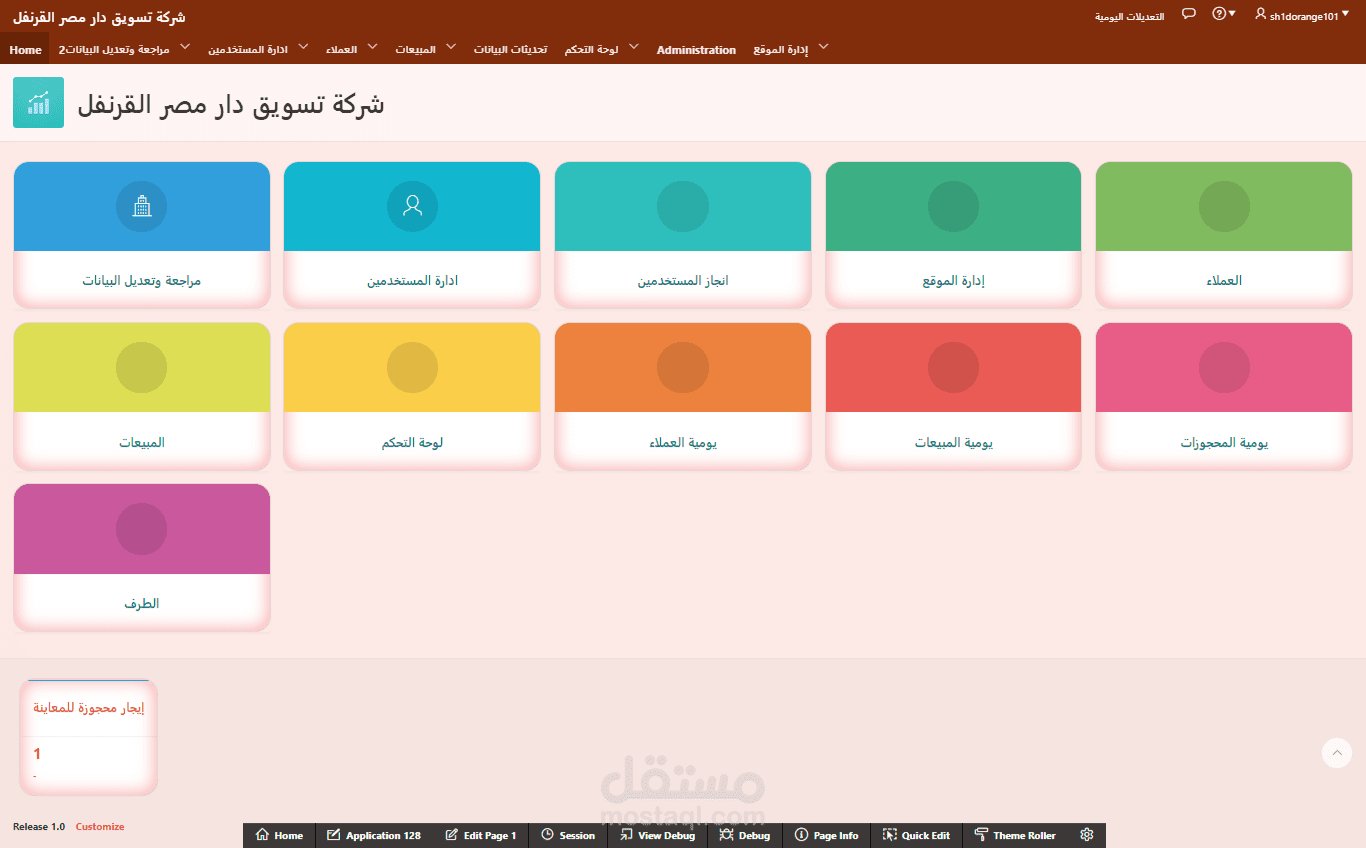Select the Home navigation tab
The image size is (1366, 848).
pyautogui.click(x=25, y=49)
